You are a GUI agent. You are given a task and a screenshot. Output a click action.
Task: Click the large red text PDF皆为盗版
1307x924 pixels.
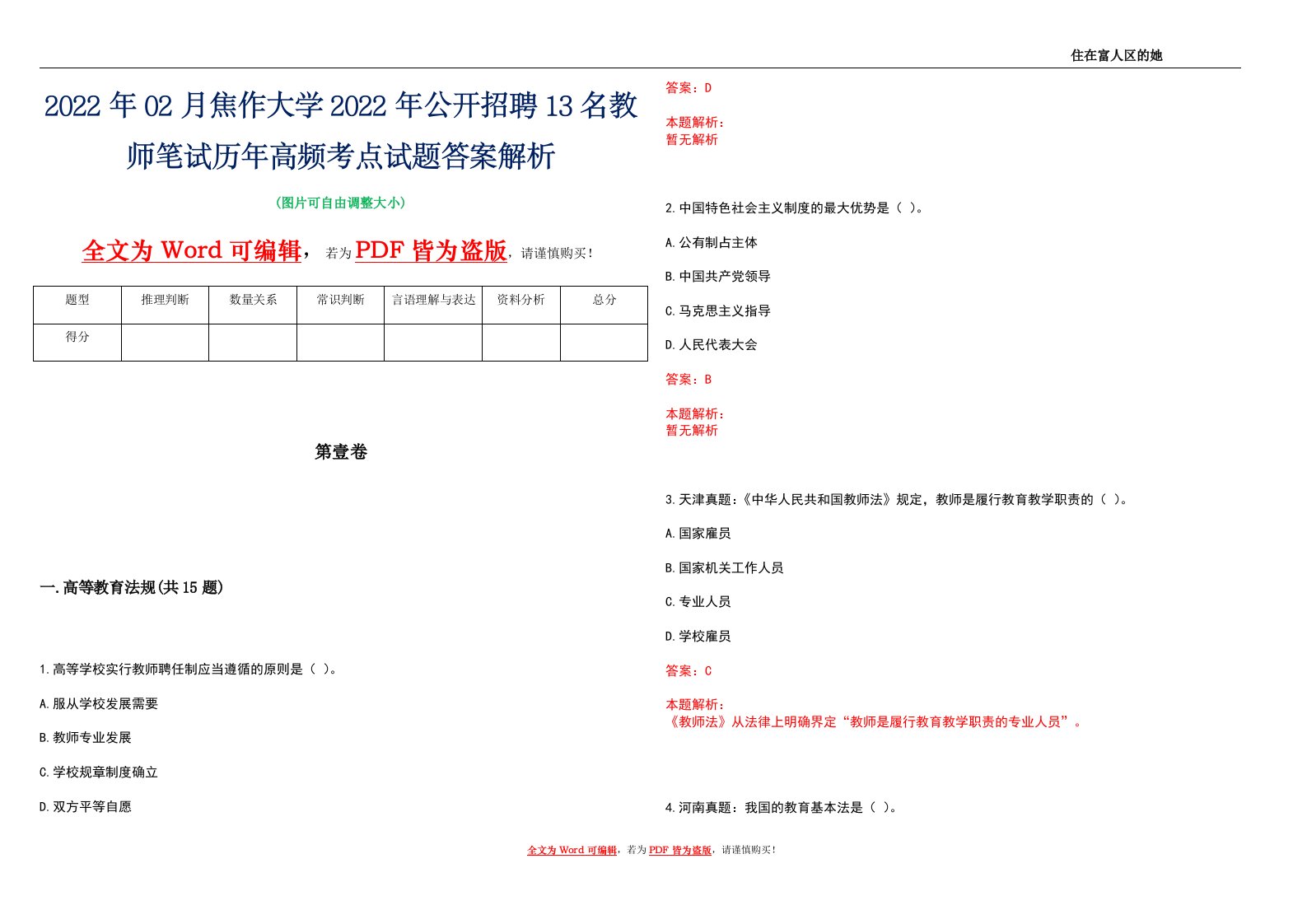[431, 250]
